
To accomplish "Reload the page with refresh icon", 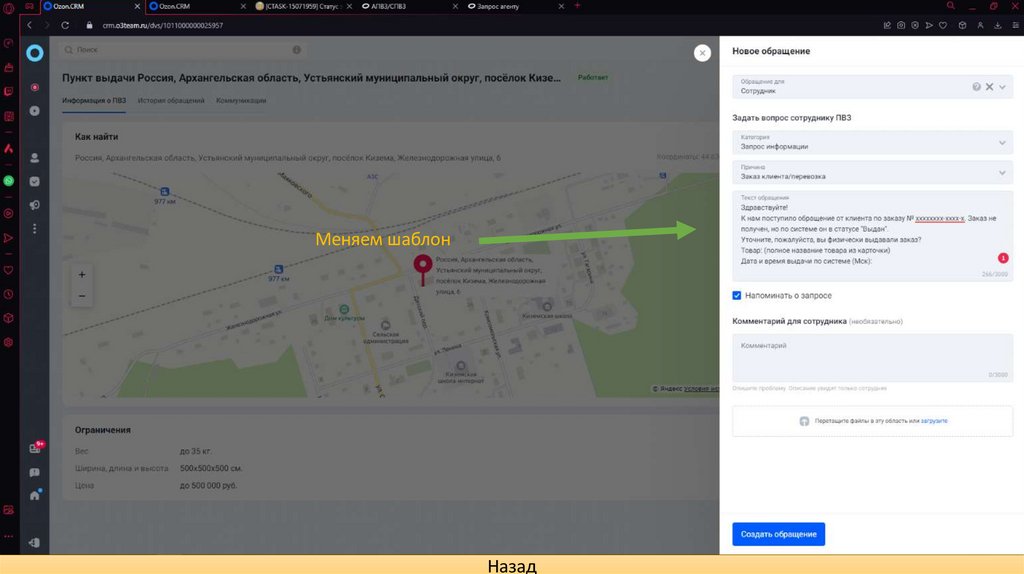I will [65, 25].
